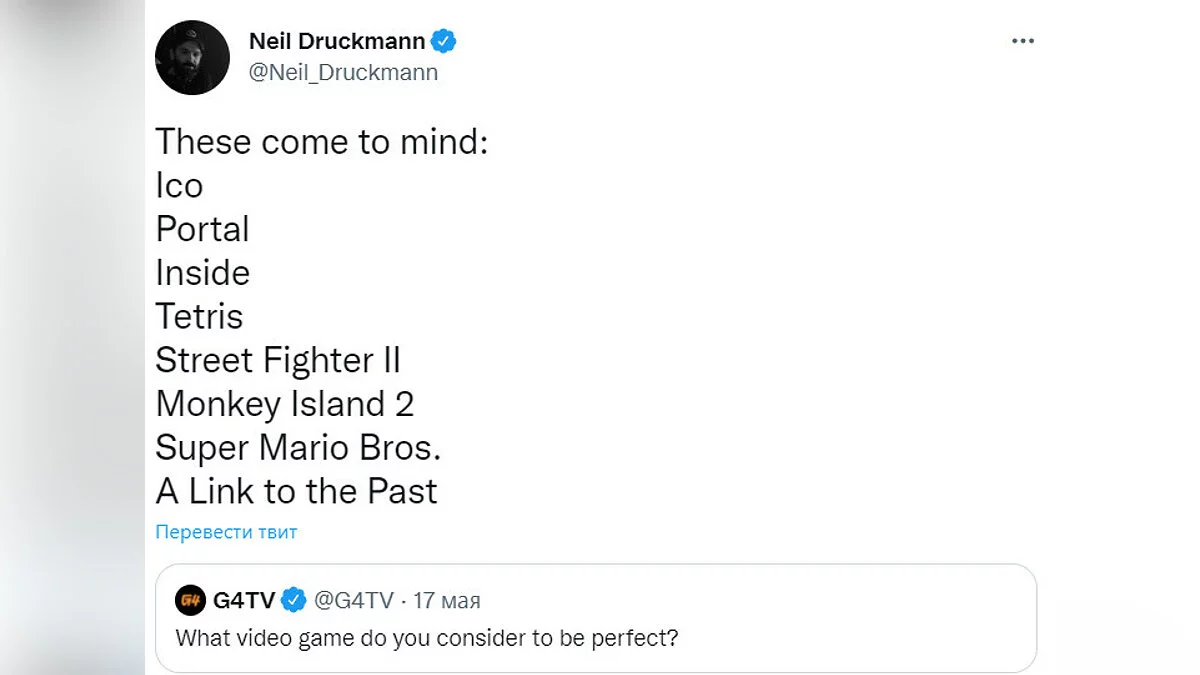Click the Neil Druckmann display name

click(x=336, y=42)
